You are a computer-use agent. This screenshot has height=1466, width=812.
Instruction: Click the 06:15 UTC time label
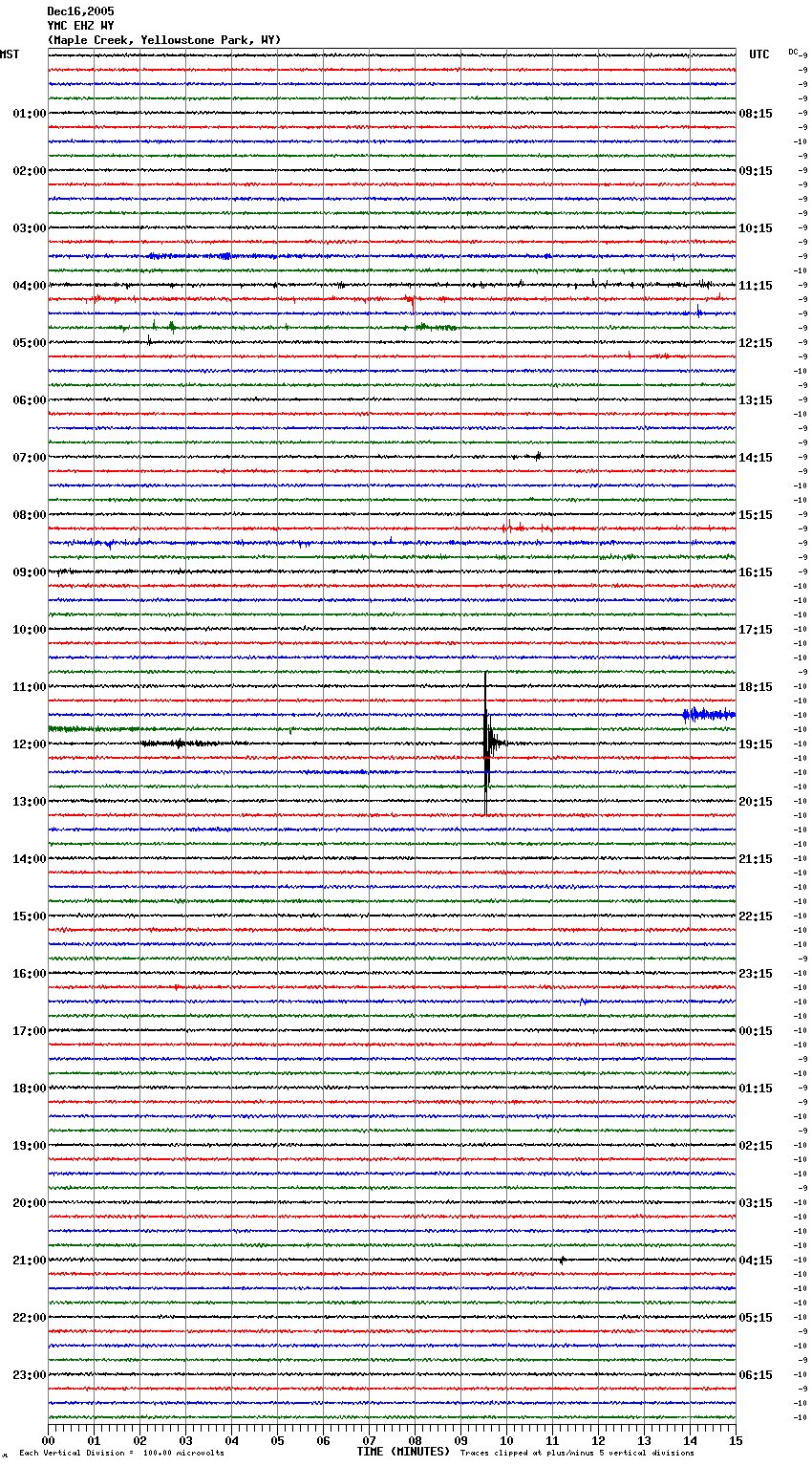[x=756, y=1375]
